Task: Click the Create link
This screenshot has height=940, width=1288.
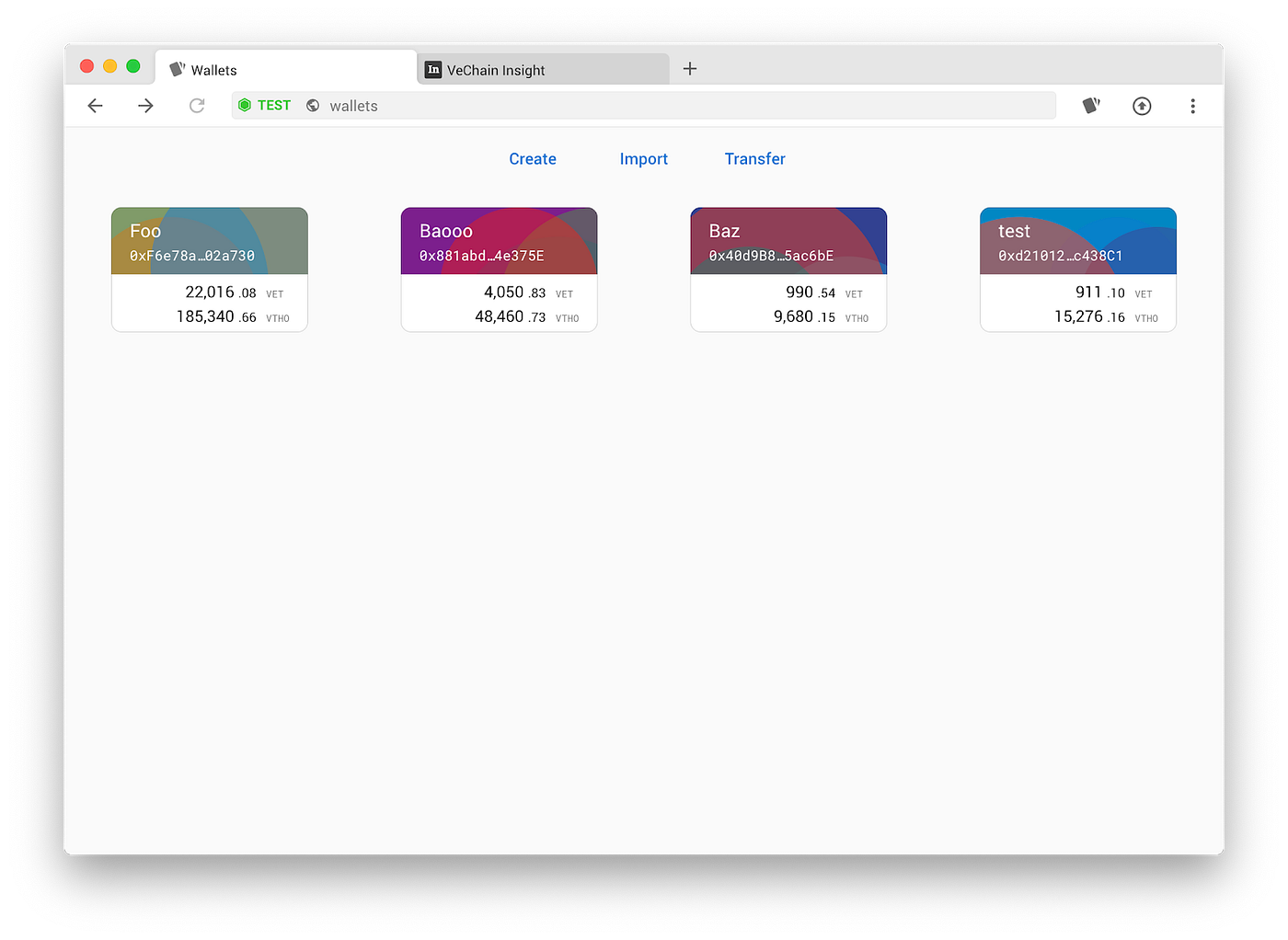Action: pyautogui.click(x=532, y=158)
